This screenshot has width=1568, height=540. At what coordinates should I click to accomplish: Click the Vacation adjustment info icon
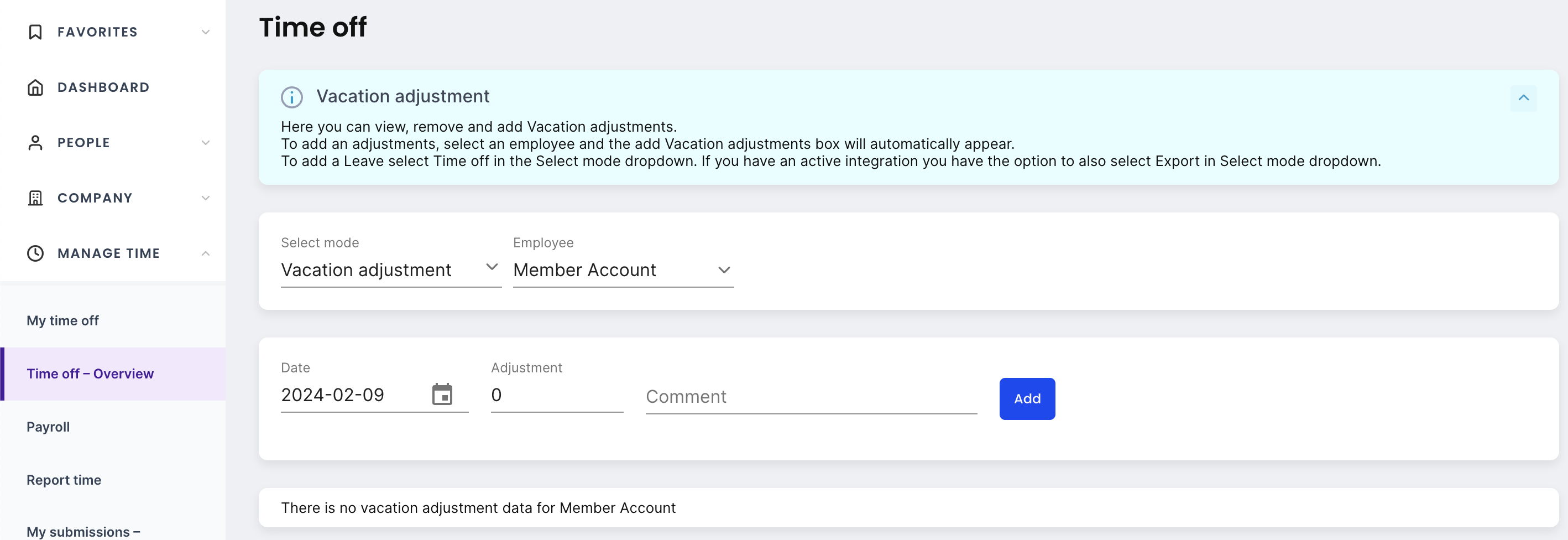[291, 97]
